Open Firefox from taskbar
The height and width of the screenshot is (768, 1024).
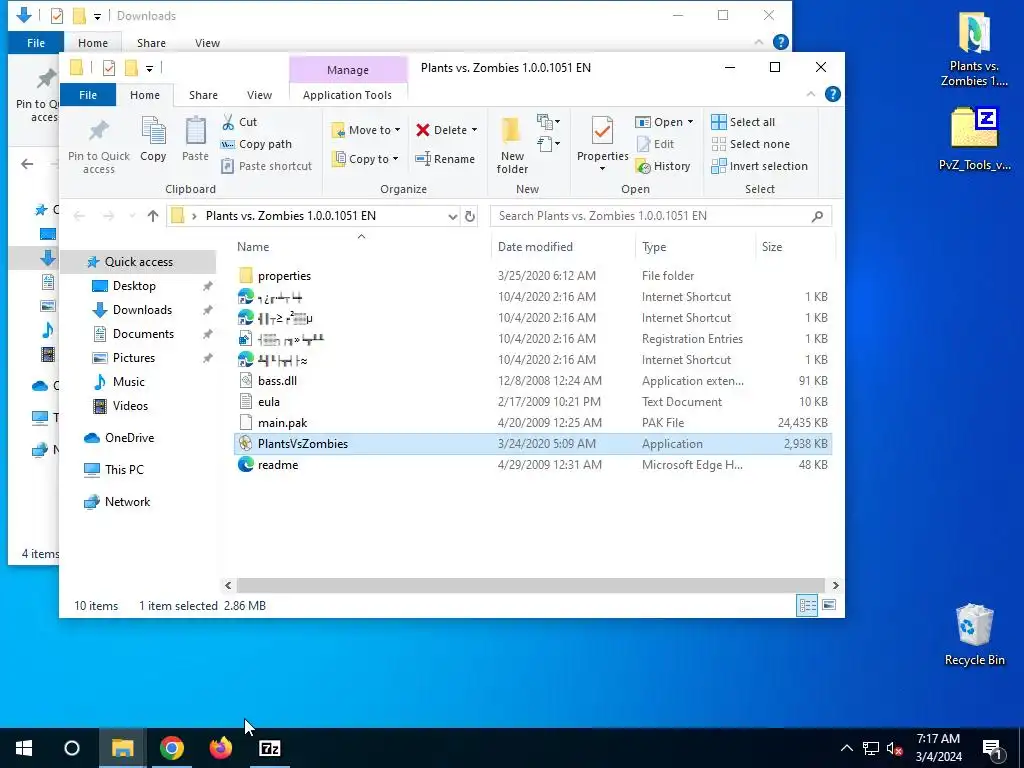221,748
